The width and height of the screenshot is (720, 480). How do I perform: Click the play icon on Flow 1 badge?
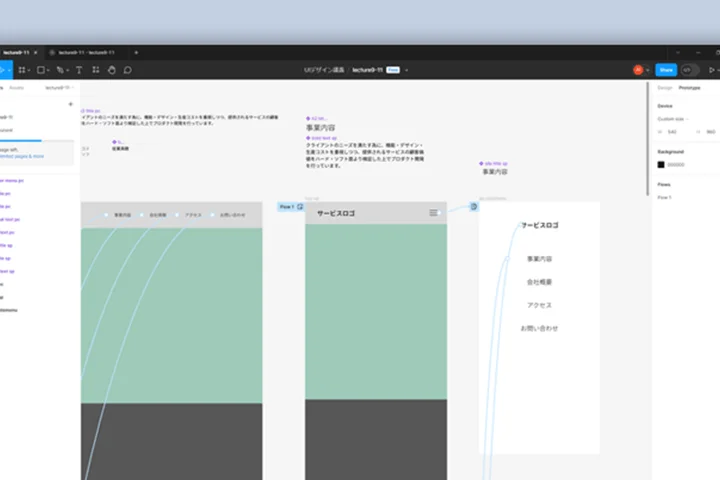(300, 207)
